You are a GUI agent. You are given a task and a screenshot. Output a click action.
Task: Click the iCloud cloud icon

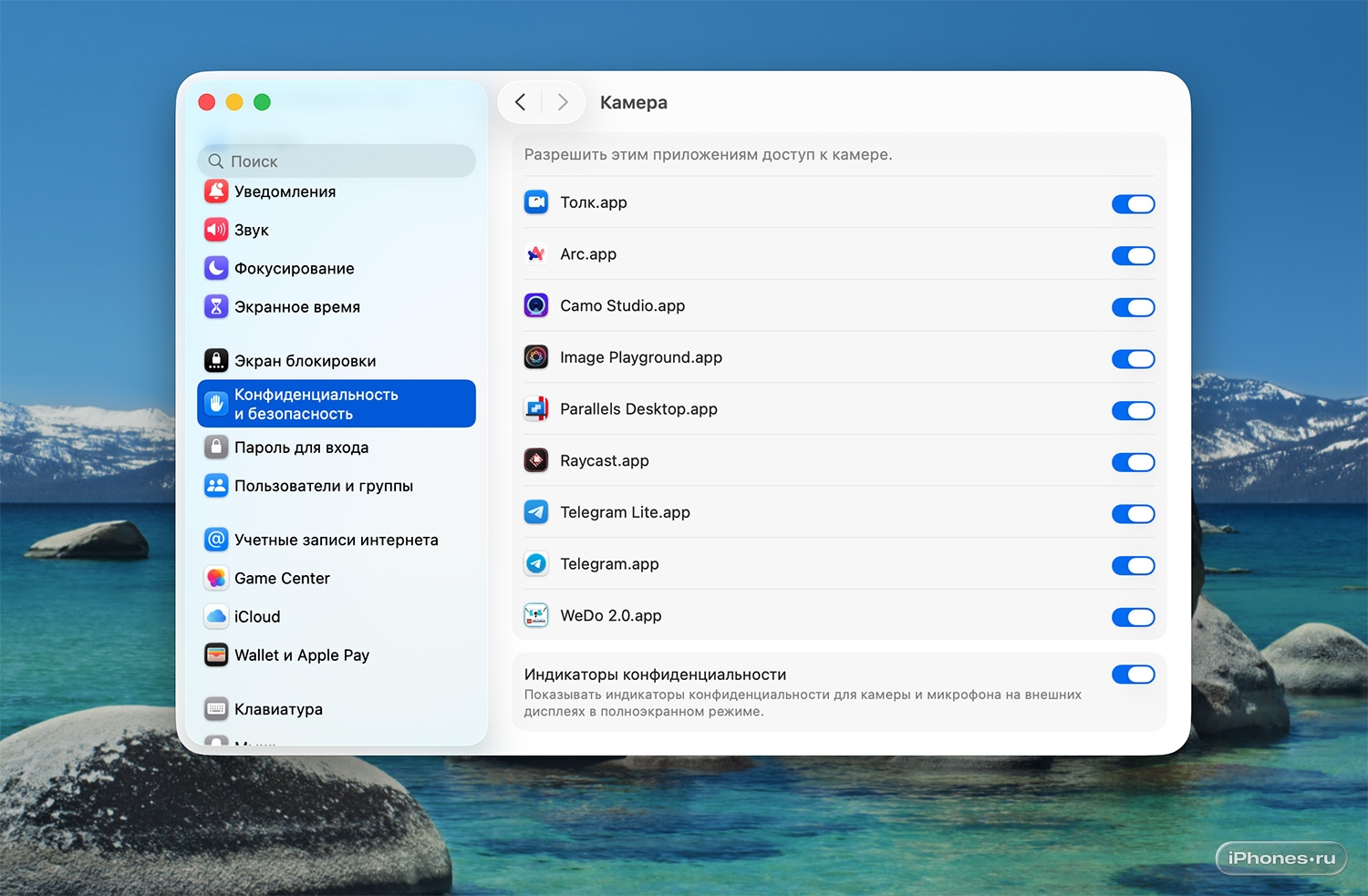216,616
